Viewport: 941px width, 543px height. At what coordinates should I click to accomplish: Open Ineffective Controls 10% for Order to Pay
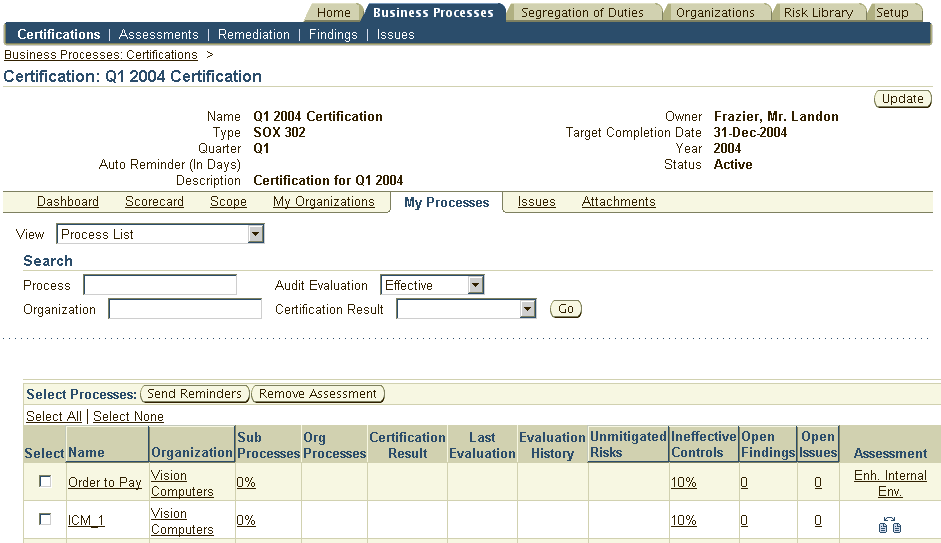684,482
